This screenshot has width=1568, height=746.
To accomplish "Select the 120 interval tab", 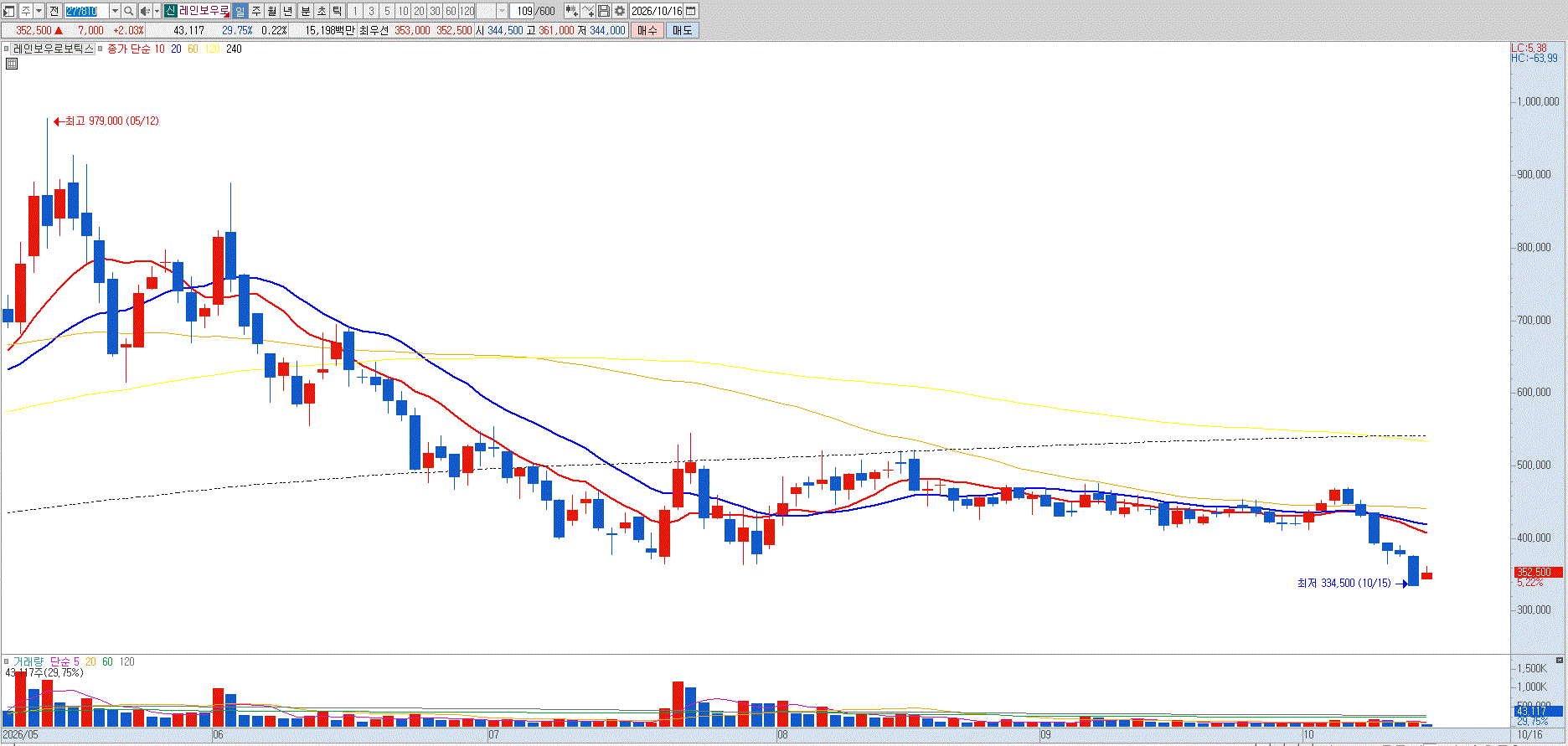I will click(x=467, y=11).
